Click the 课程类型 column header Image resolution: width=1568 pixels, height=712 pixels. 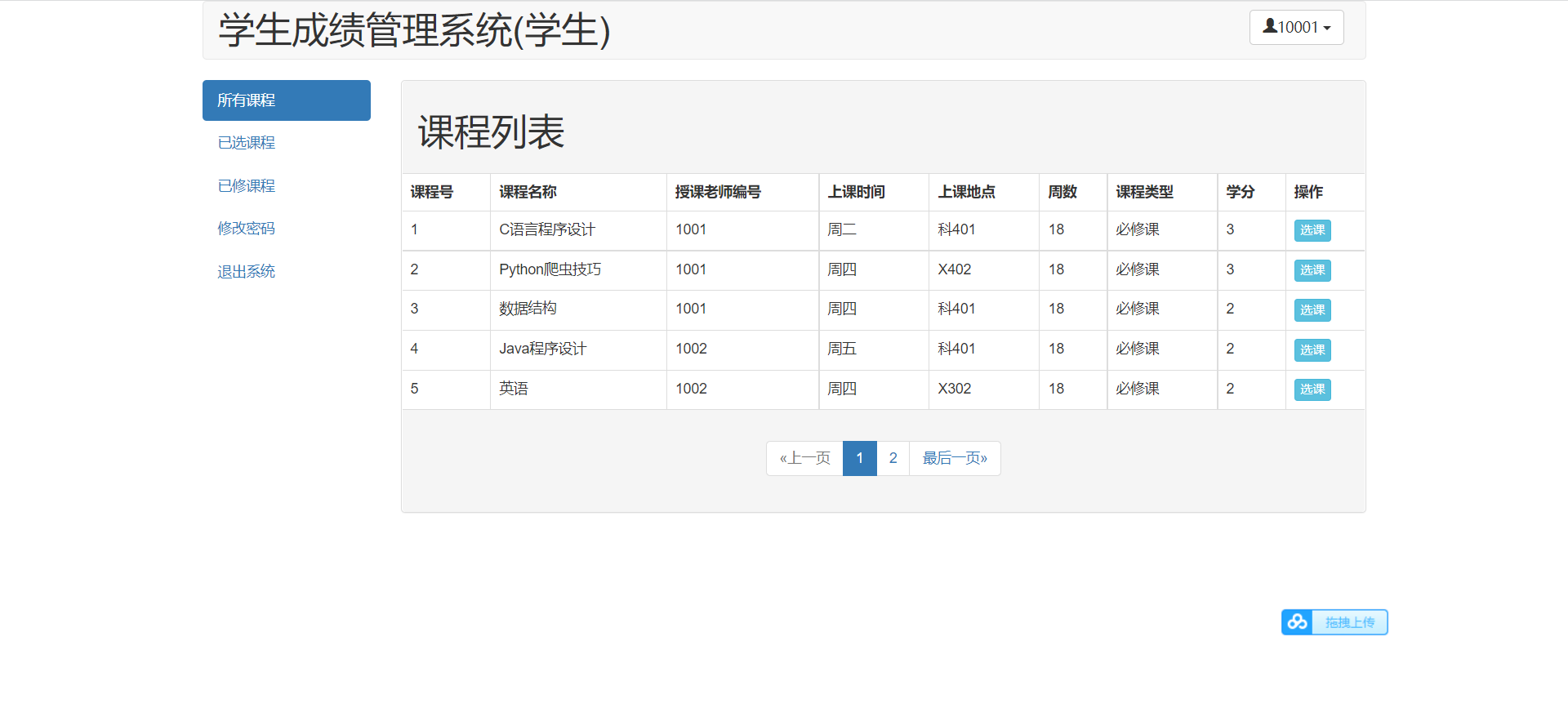(x=1144, y=192)
